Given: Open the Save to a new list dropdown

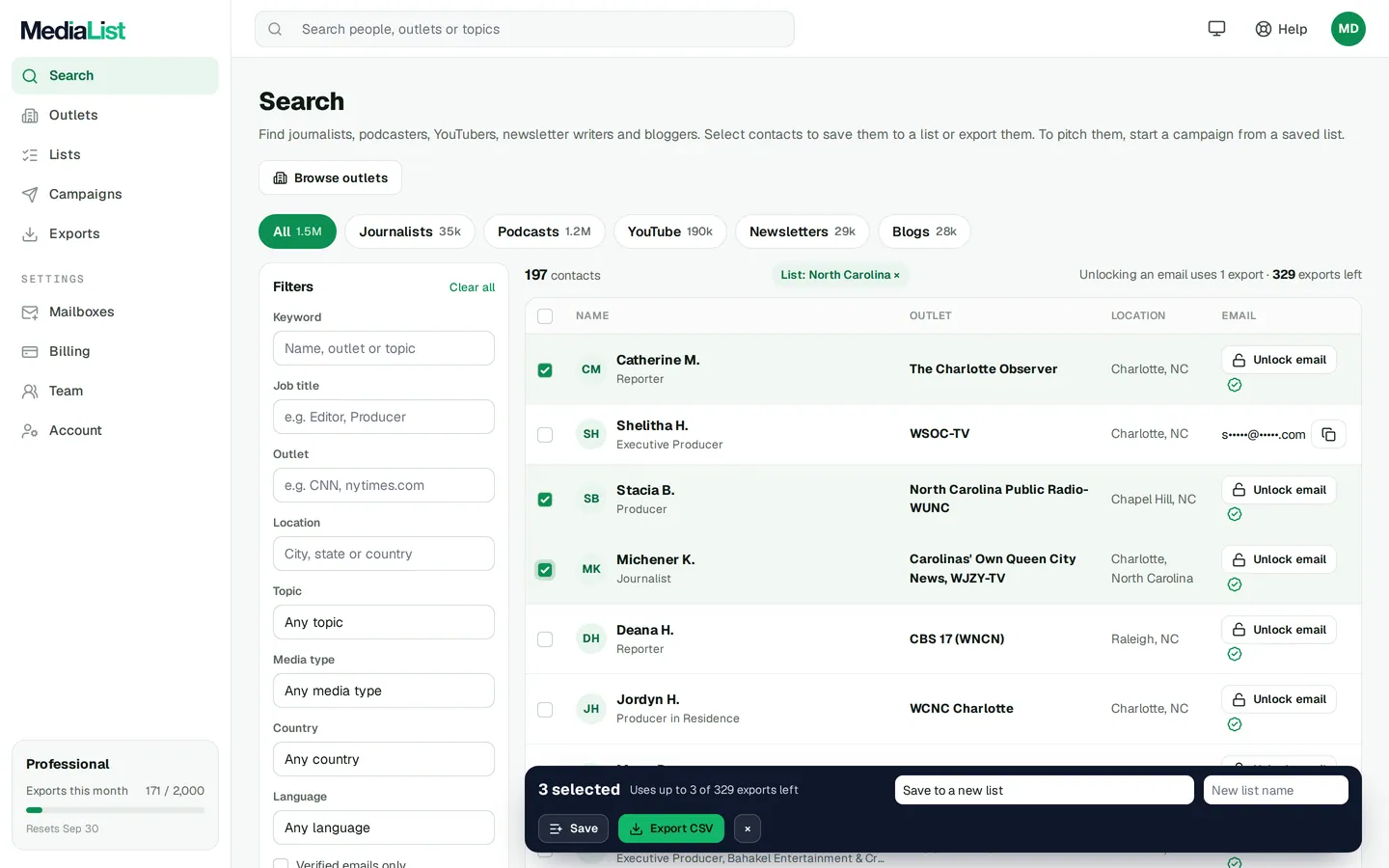Looking at the screenshot, I should point(1045,790).
